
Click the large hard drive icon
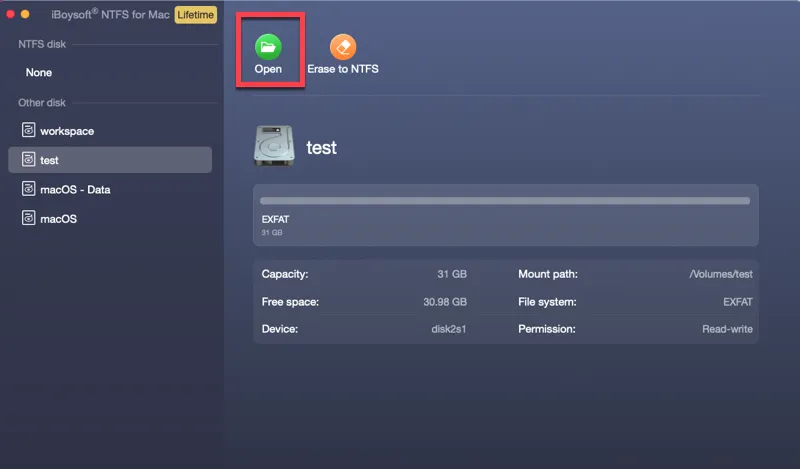[x=275, y=147]
